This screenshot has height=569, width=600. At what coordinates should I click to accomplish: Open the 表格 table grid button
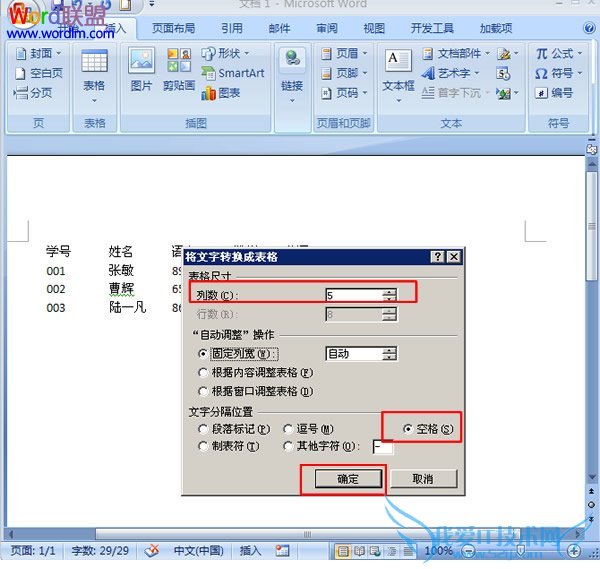94,76
